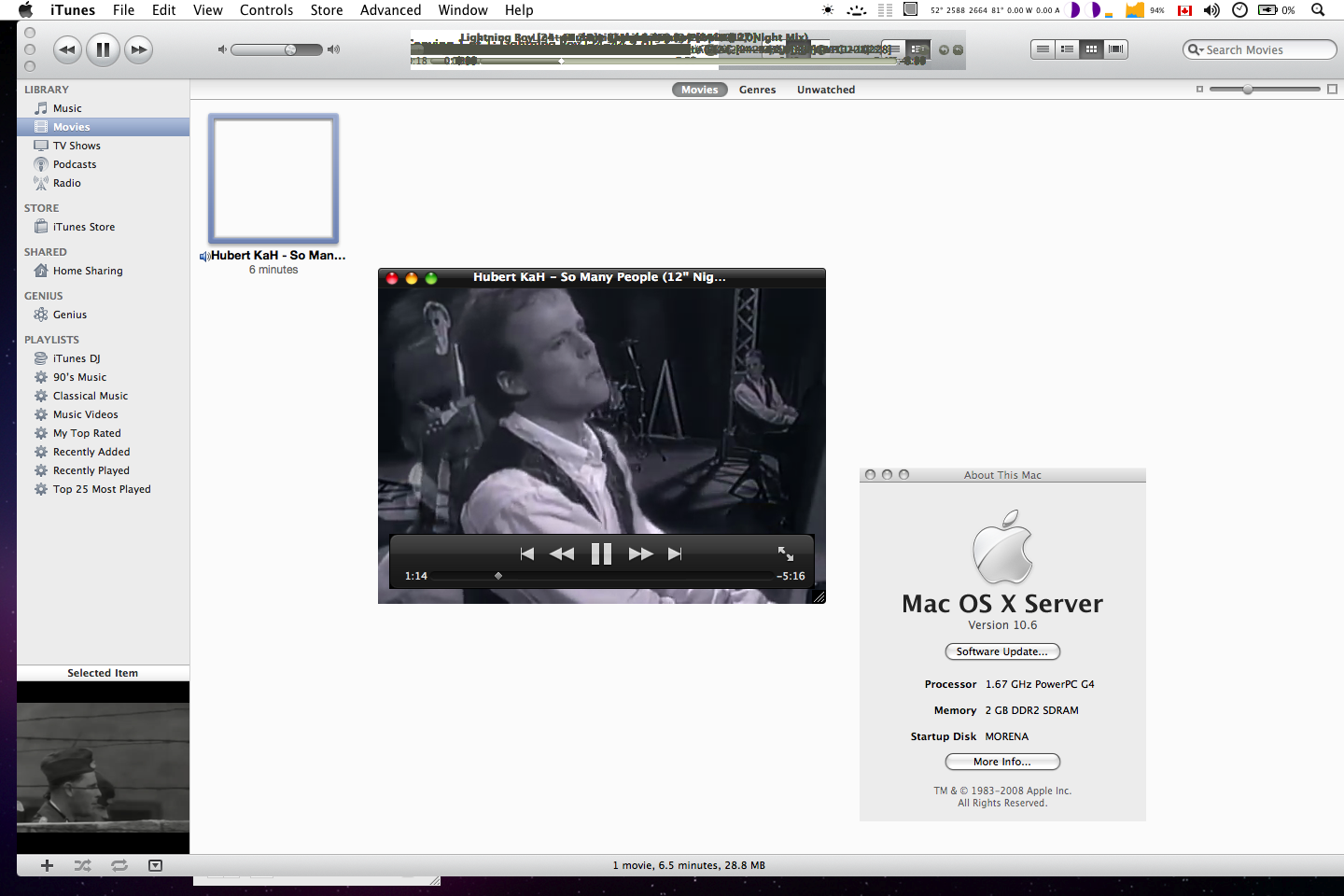
Task: Click the volume icon in menu bar
Action: pyautogui.click(x=1211, y=10)
